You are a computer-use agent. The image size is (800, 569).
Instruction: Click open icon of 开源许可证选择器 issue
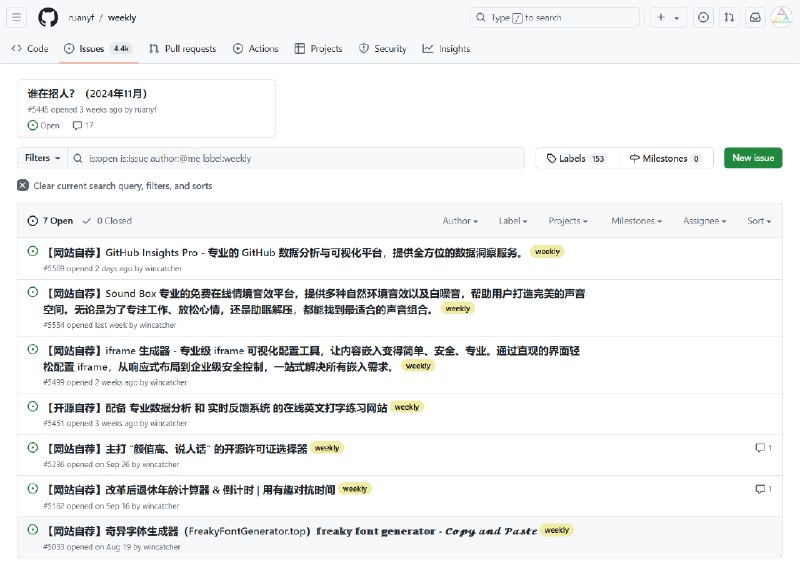pos(33,448)
